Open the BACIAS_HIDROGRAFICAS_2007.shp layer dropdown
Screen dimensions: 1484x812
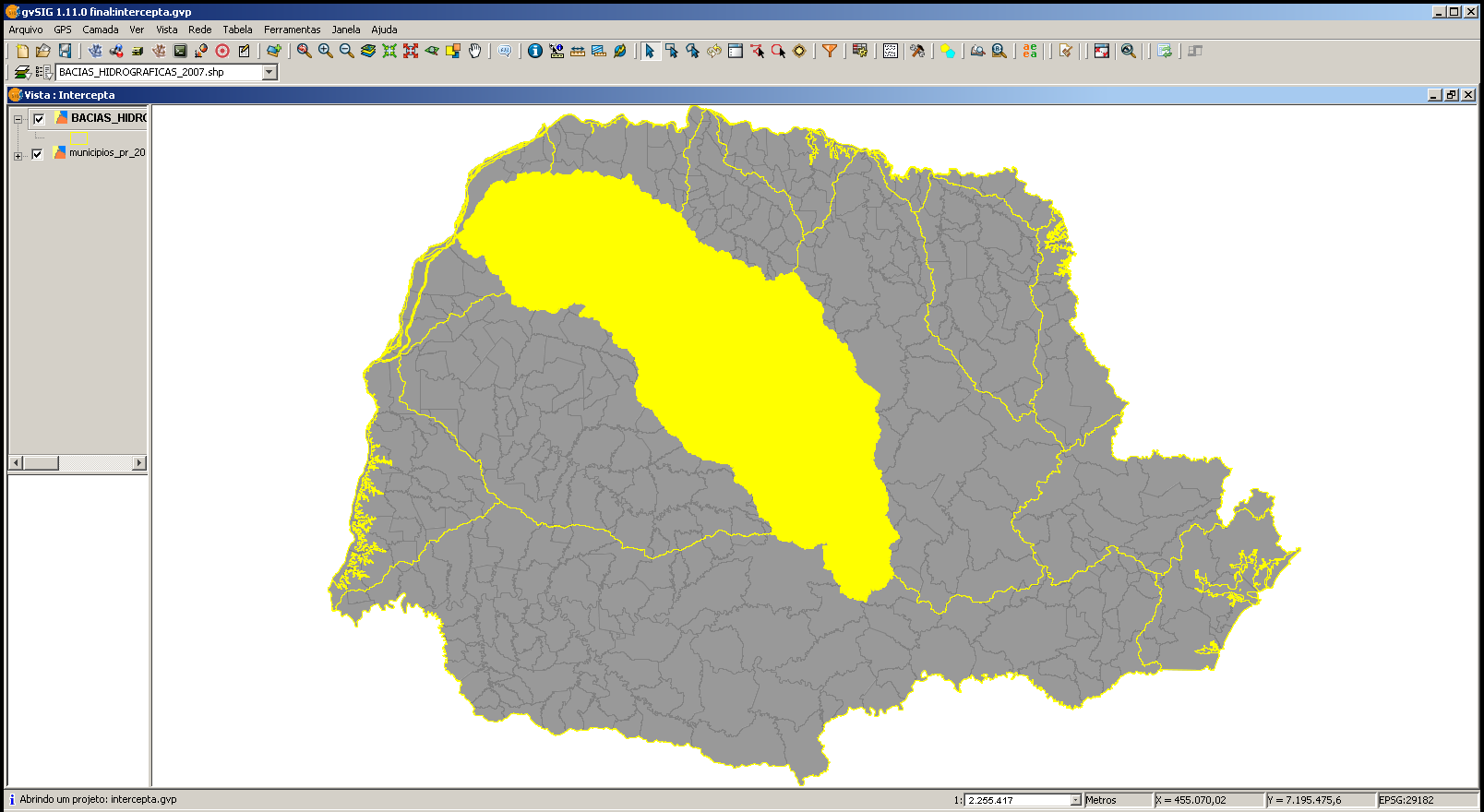[x=269, y=72]
